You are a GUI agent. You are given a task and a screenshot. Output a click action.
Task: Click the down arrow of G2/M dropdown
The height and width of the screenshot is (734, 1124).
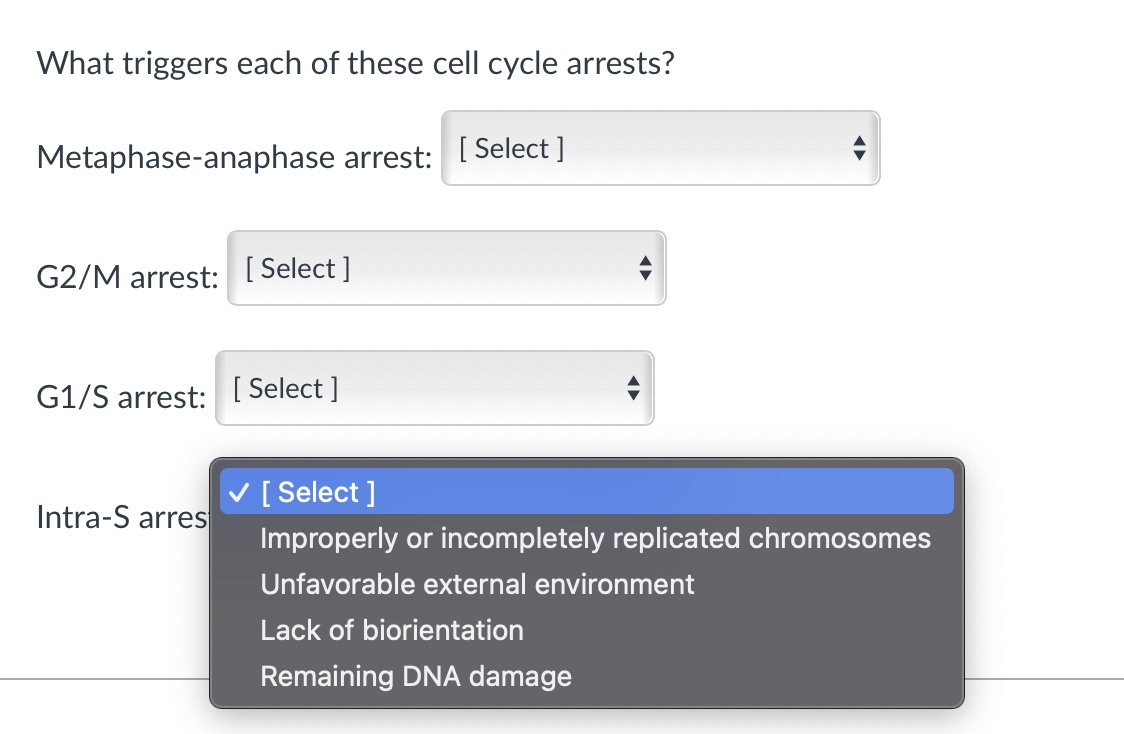pyautogui.click(x=645, y=275)
